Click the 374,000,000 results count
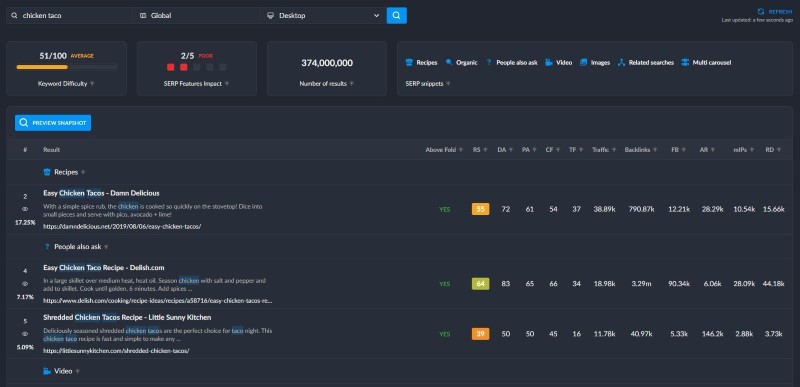The height and width of the screenshot is (387, 800). point(327,63)
